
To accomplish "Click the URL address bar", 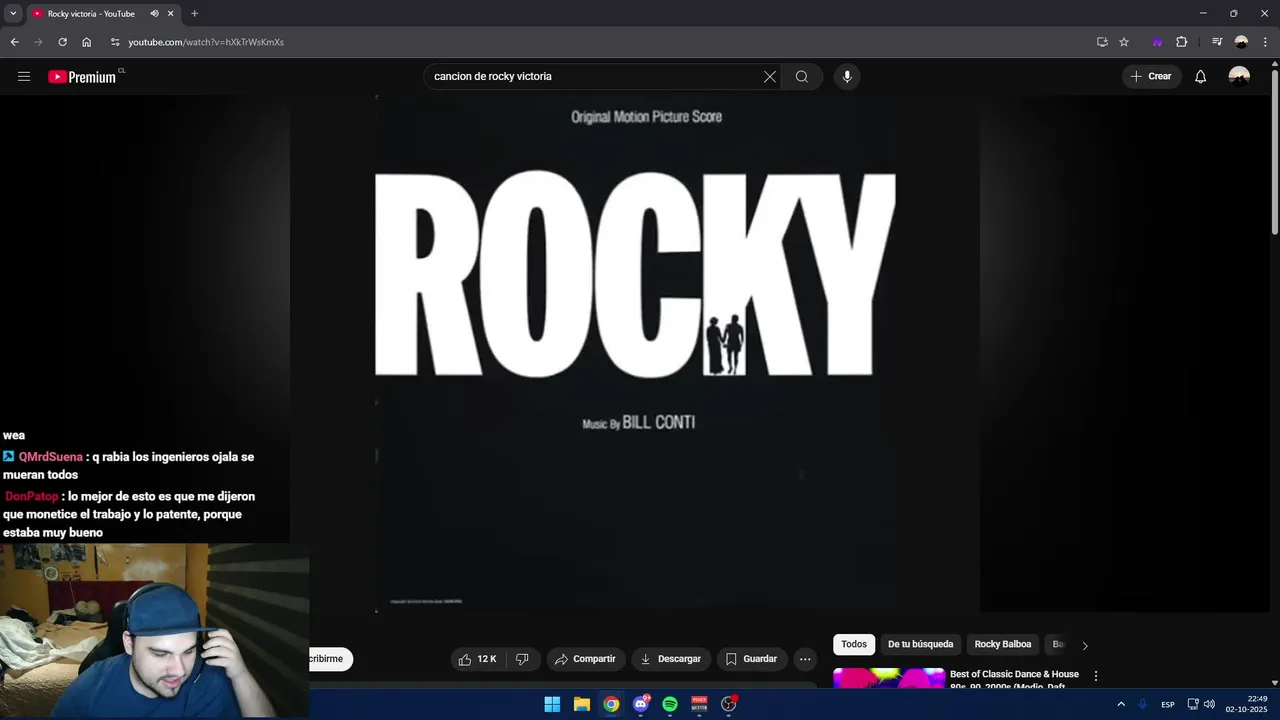I will [600, 42].
